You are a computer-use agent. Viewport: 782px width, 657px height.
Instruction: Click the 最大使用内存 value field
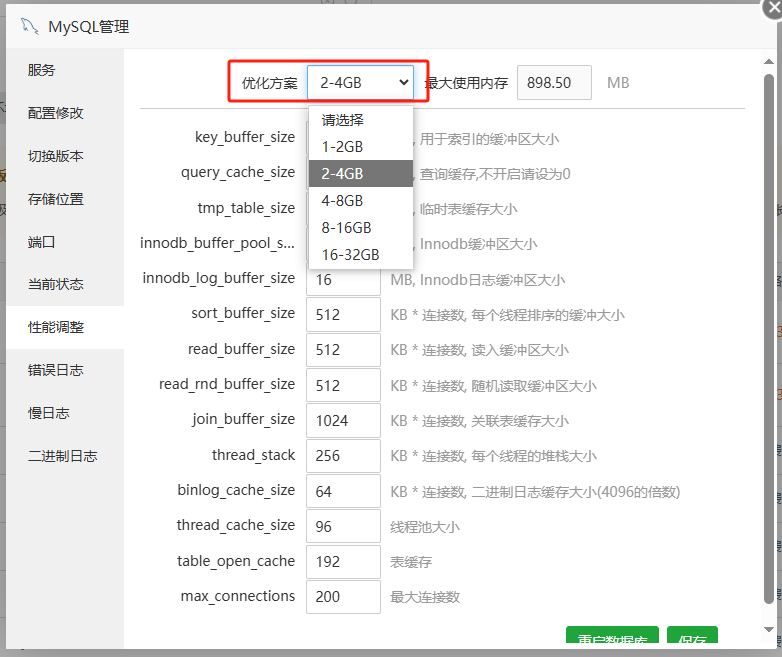pyautogui.click(x=554, y=82)
